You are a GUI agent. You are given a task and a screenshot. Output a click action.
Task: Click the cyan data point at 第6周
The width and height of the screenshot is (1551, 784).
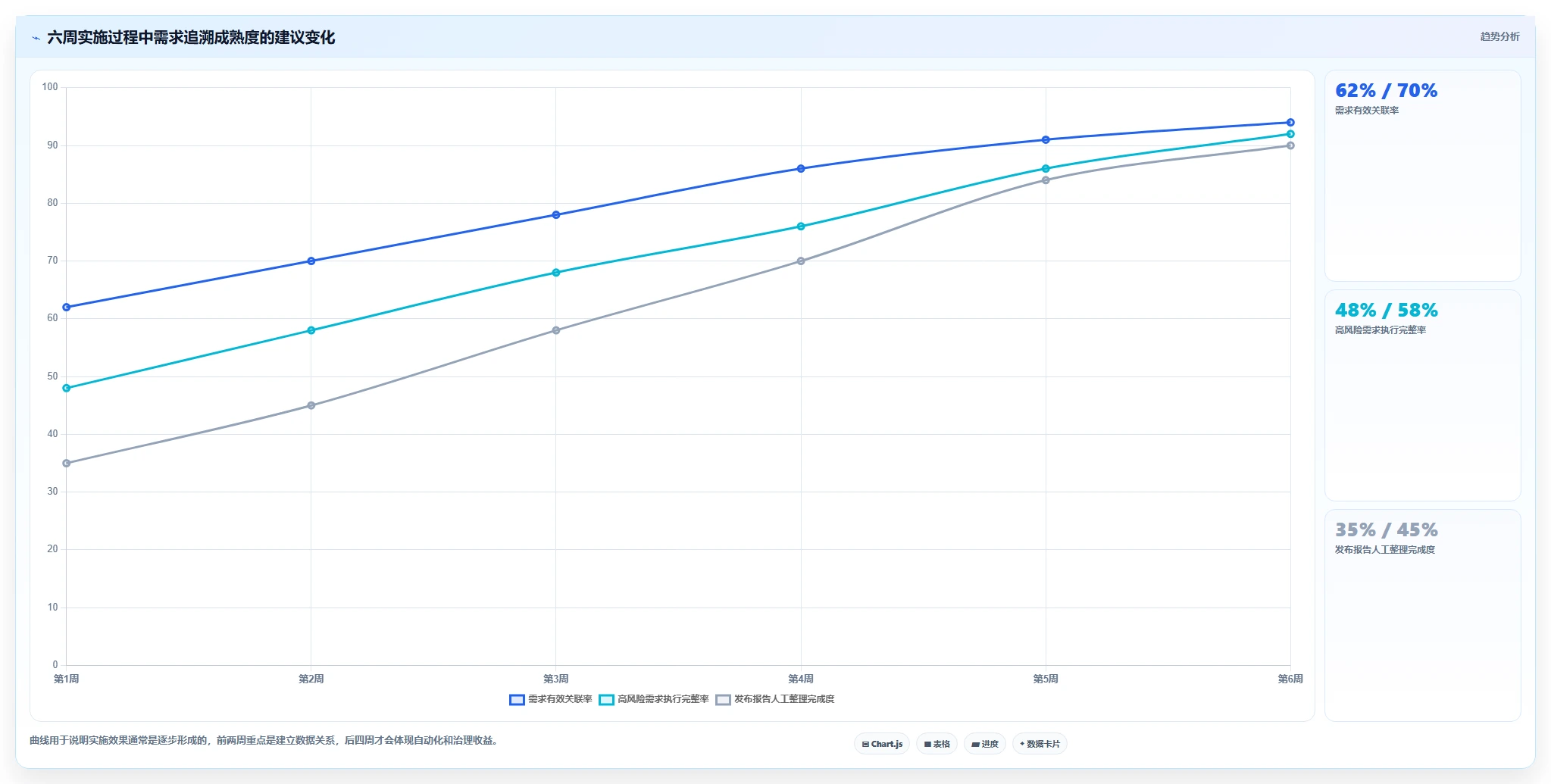1290,134
